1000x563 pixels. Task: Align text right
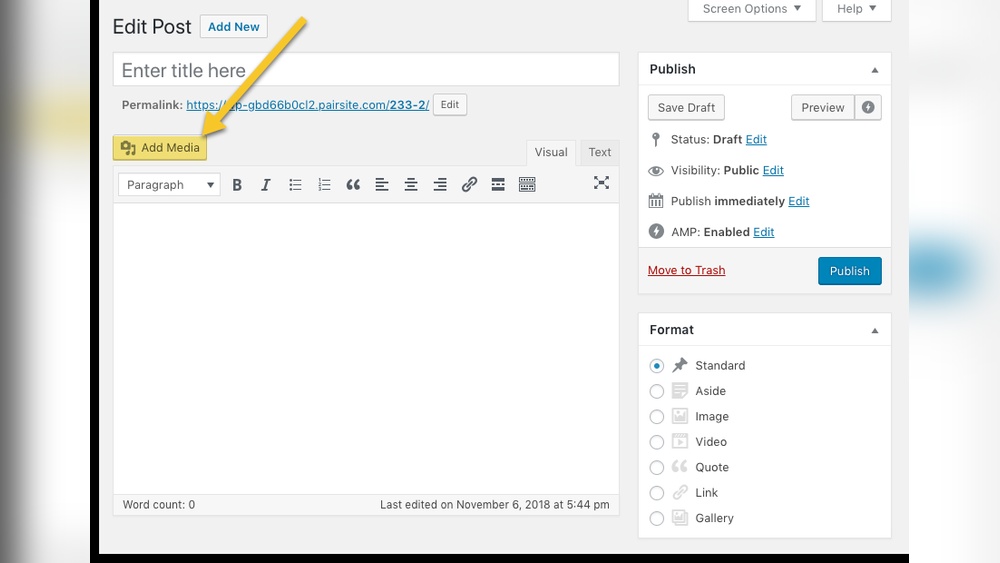[439, 185]
